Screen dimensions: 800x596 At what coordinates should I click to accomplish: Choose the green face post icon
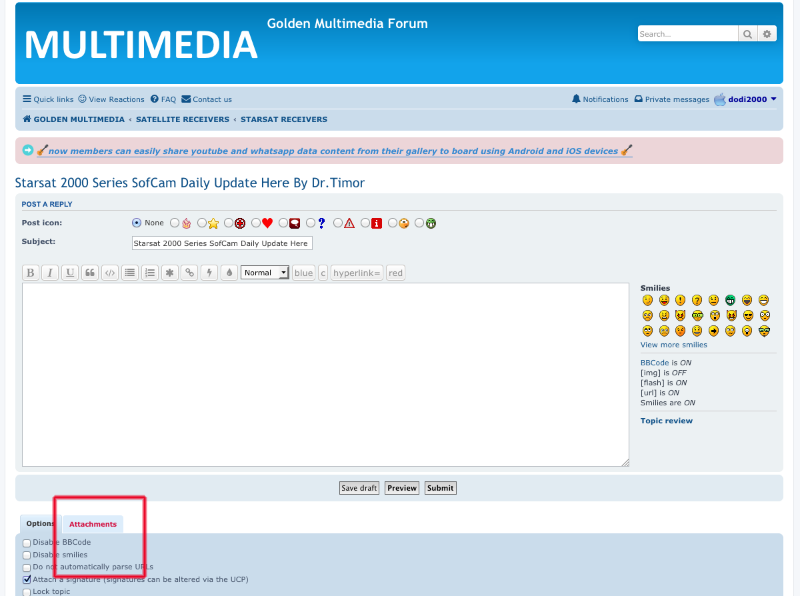tap(419, 223)
